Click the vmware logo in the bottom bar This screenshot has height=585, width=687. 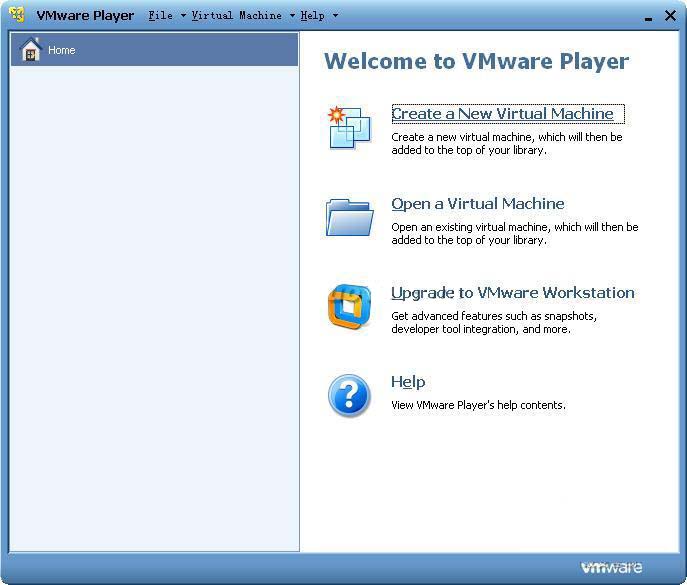pos(611,568)
